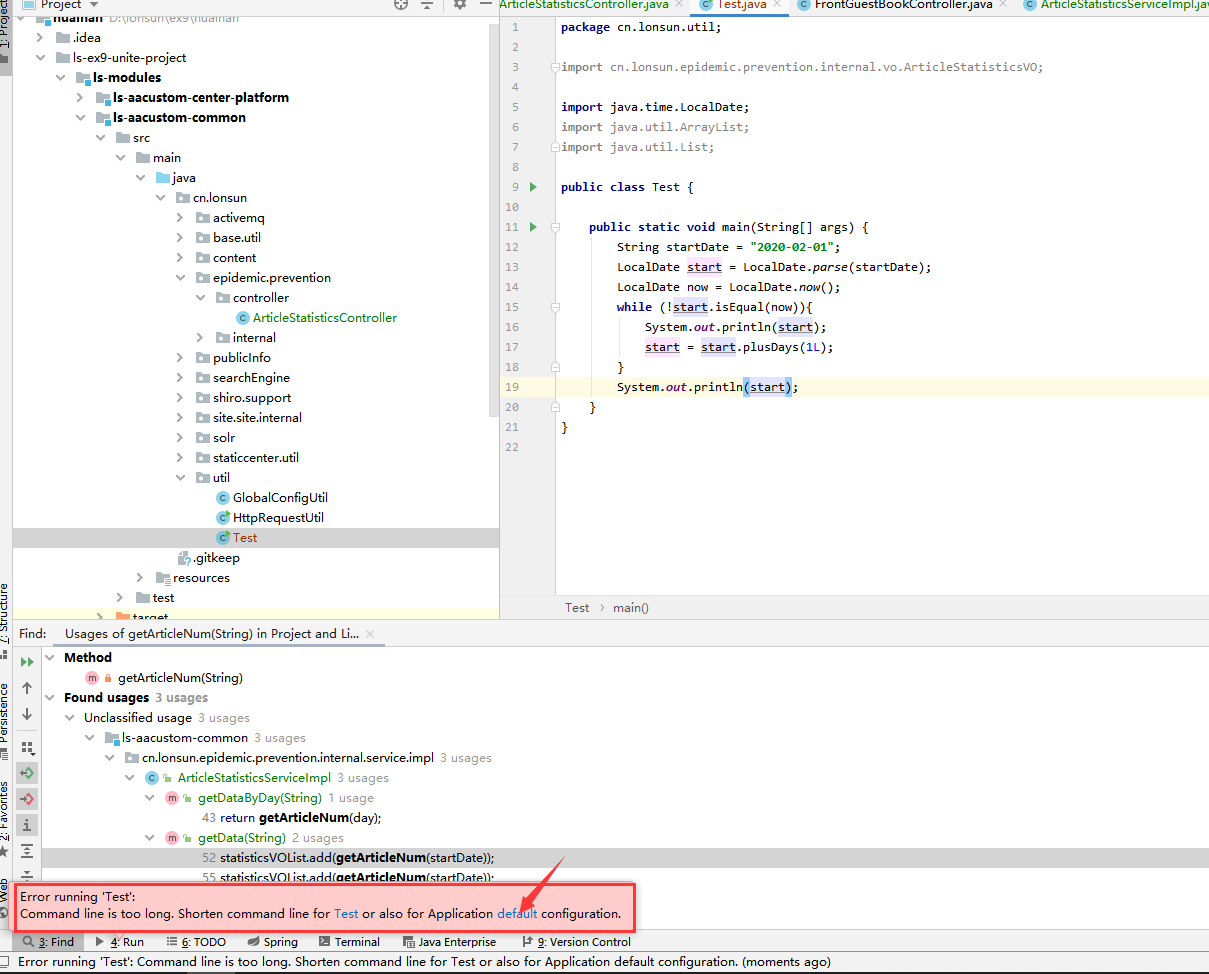This screenshot has height=974, width=1209.
Task: Collapse ls-ex9-unite-project folder
Action: 40,57
